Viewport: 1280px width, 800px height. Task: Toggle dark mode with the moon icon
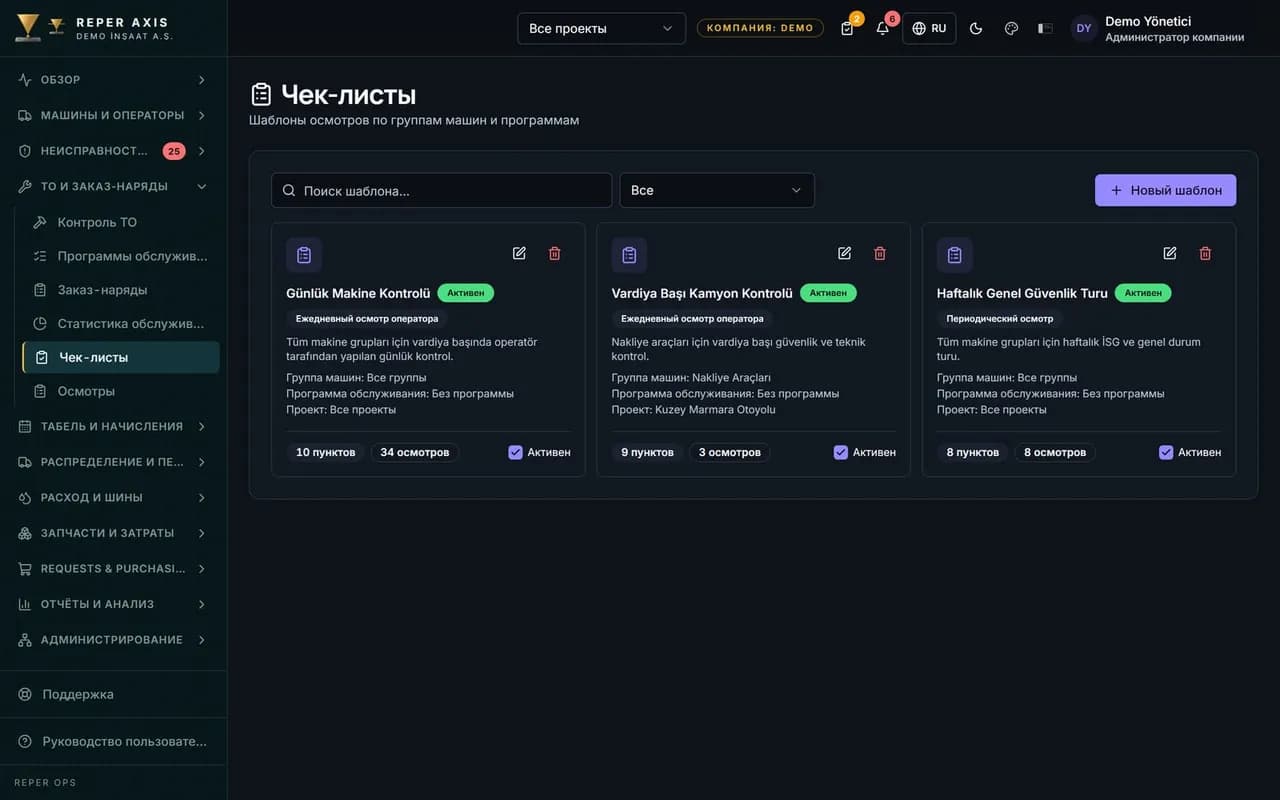[976, 28]
